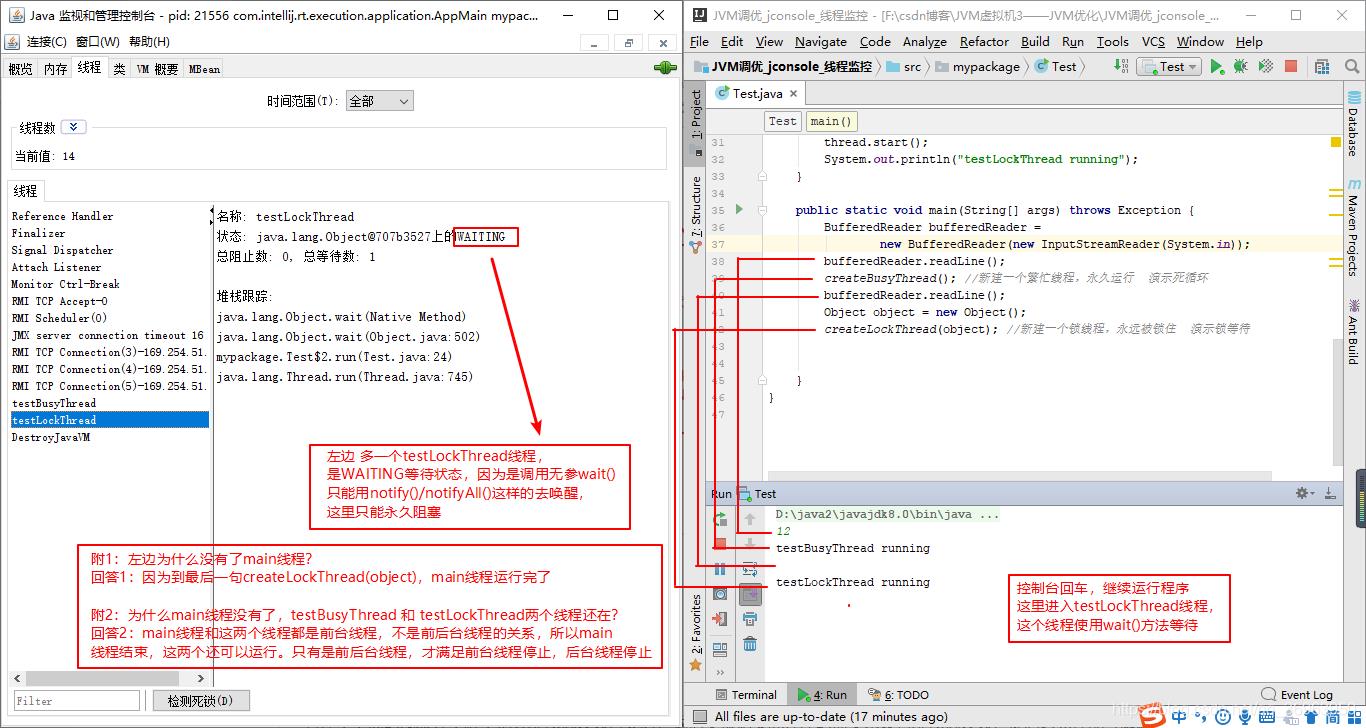Click the run gutter arrow beside the main method
Viewport: 1366px width, 728px height.
pos(740,210)
